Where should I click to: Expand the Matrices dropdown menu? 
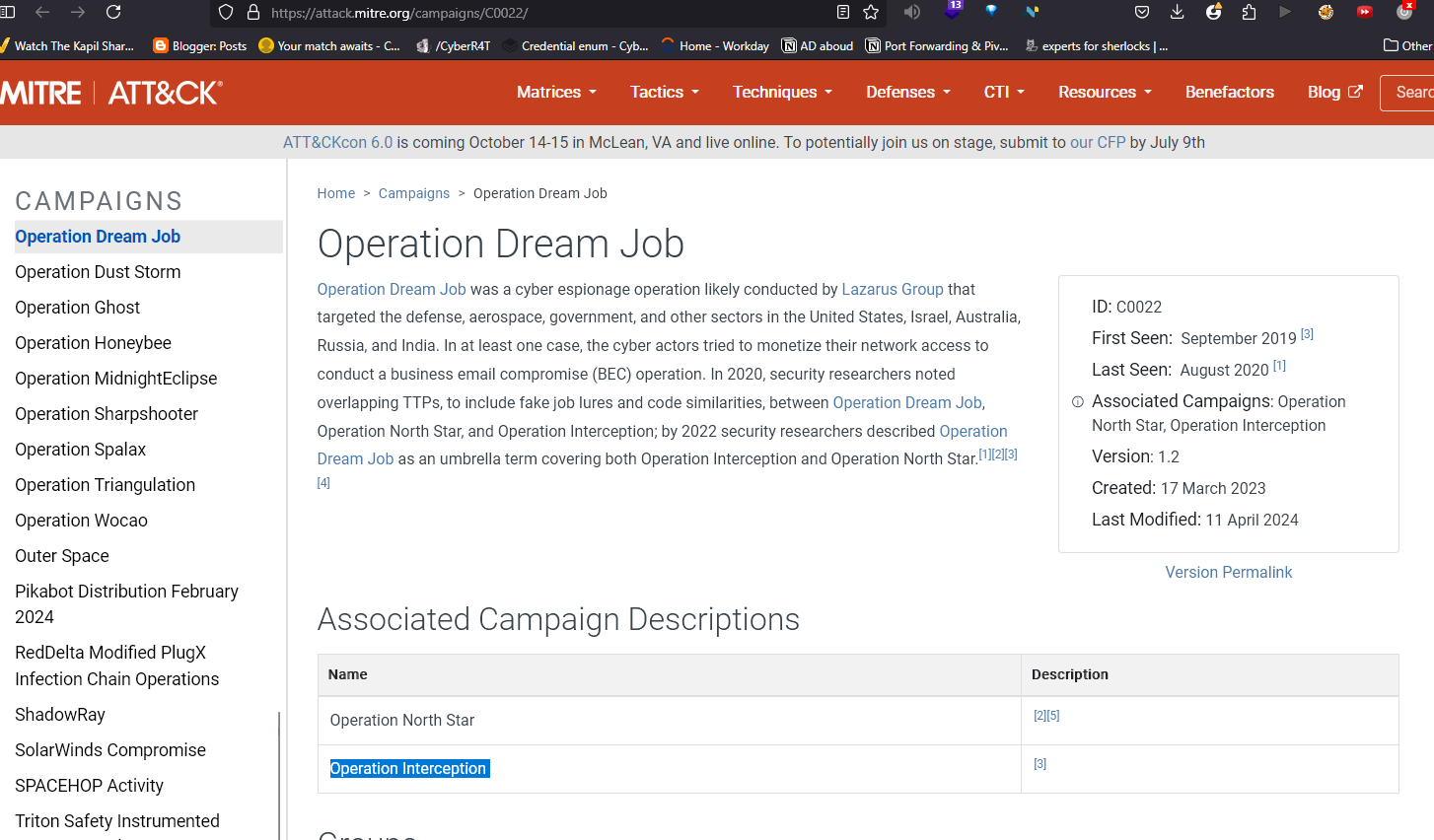[556, 92]
